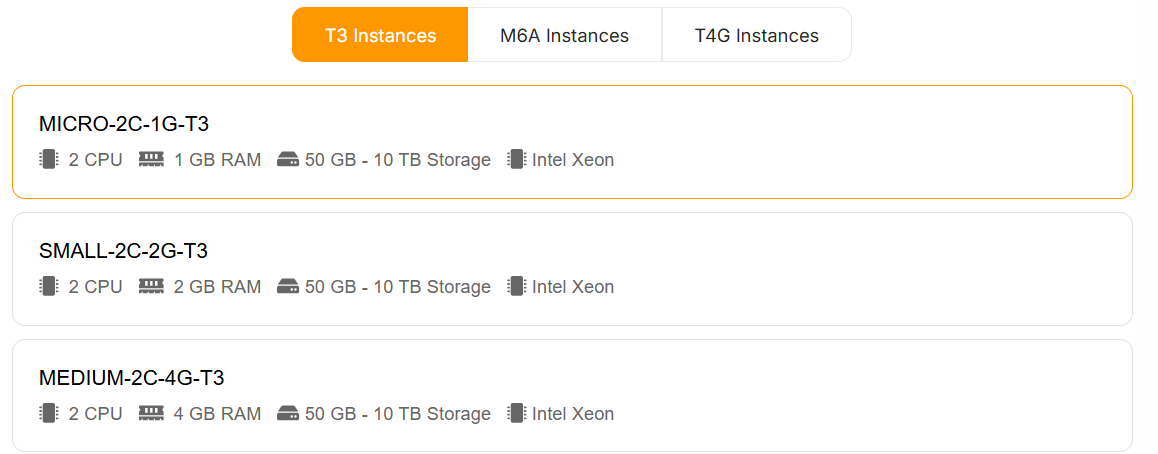Image resolution: width=1158 pixels, height=454 pixels.
Task: Show the T4G Instances tab
Action: 756,35
